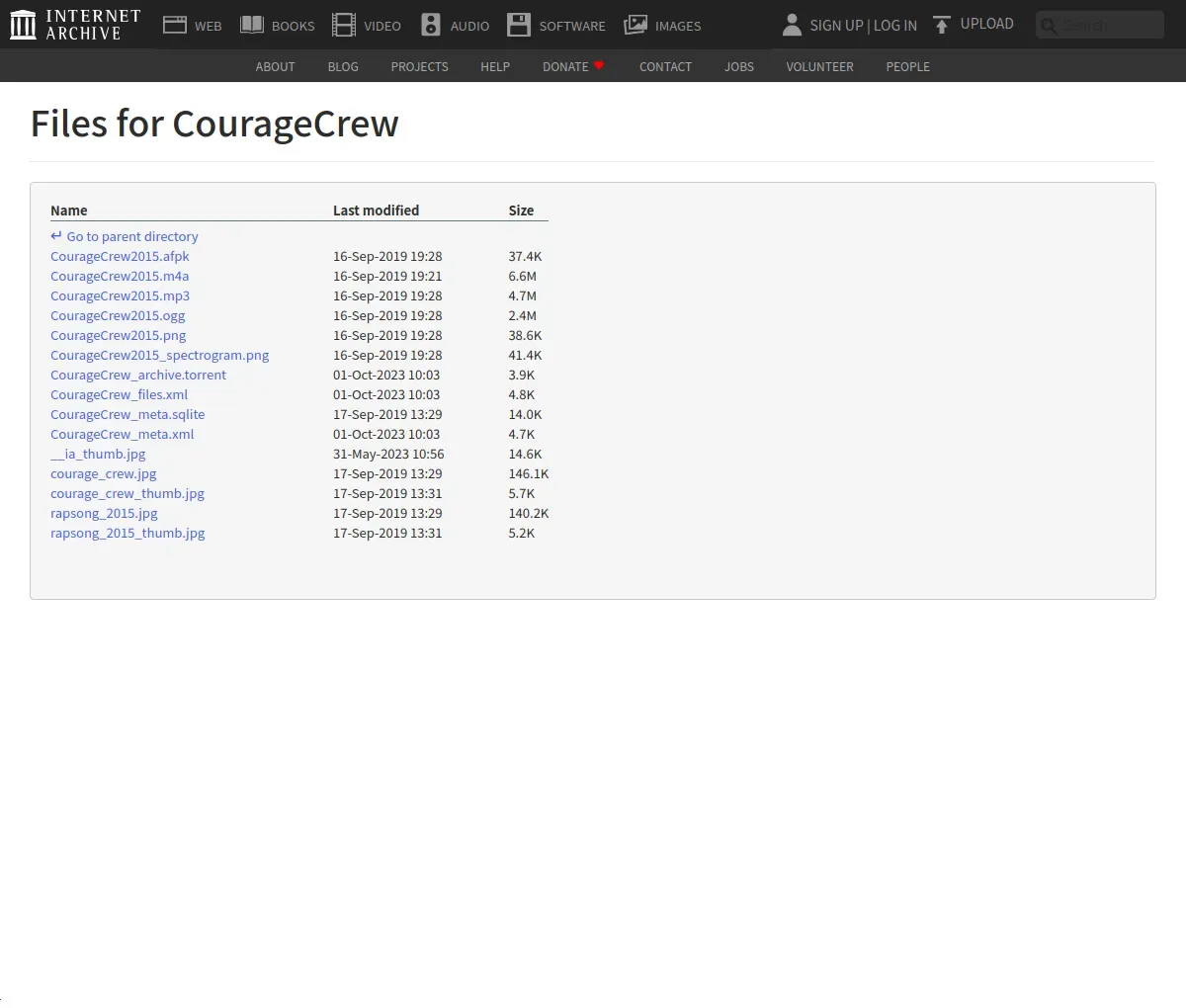
Task: Open the SOFTWARE menu label
Action: [x=572, y=27]
